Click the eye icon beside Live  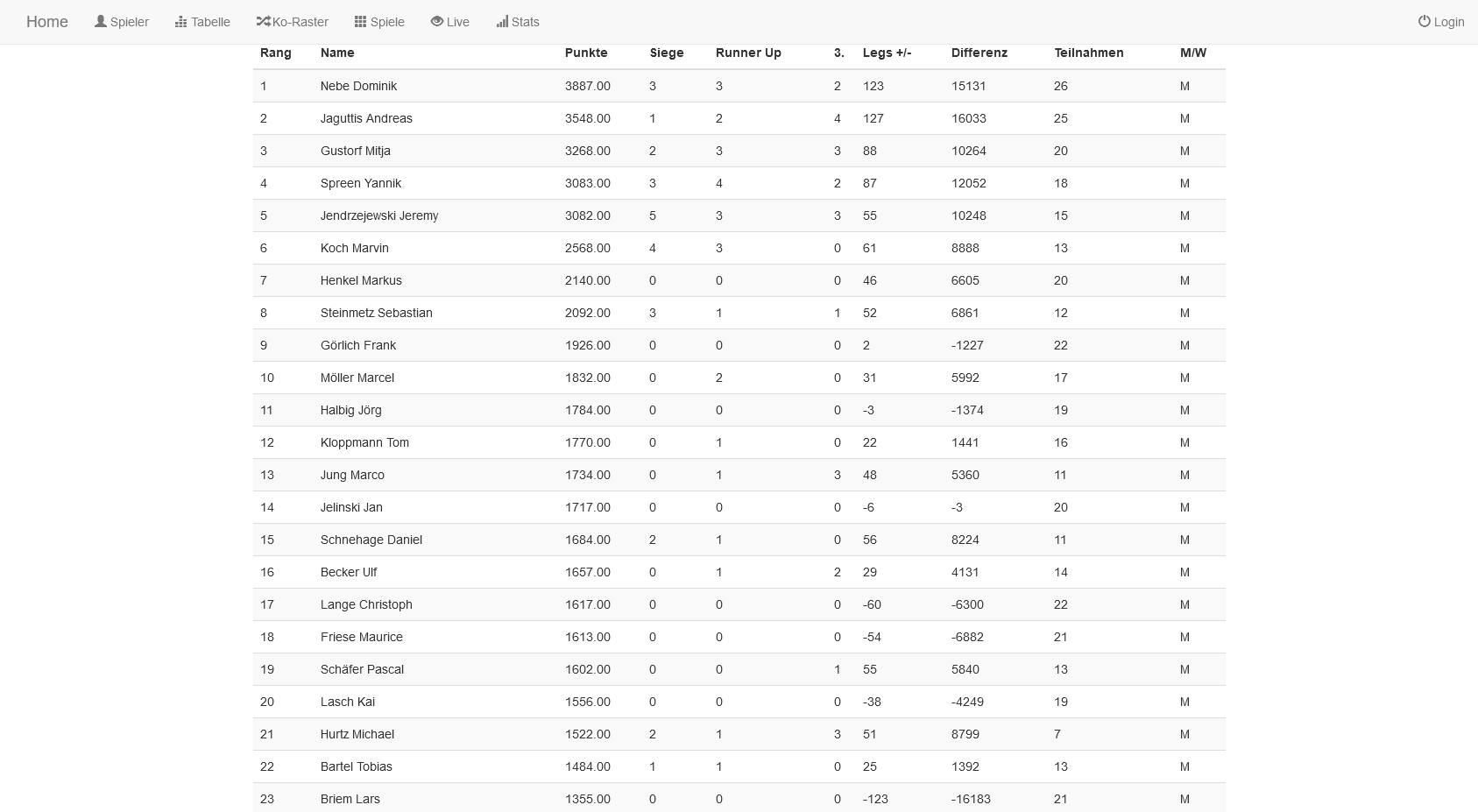436,22
